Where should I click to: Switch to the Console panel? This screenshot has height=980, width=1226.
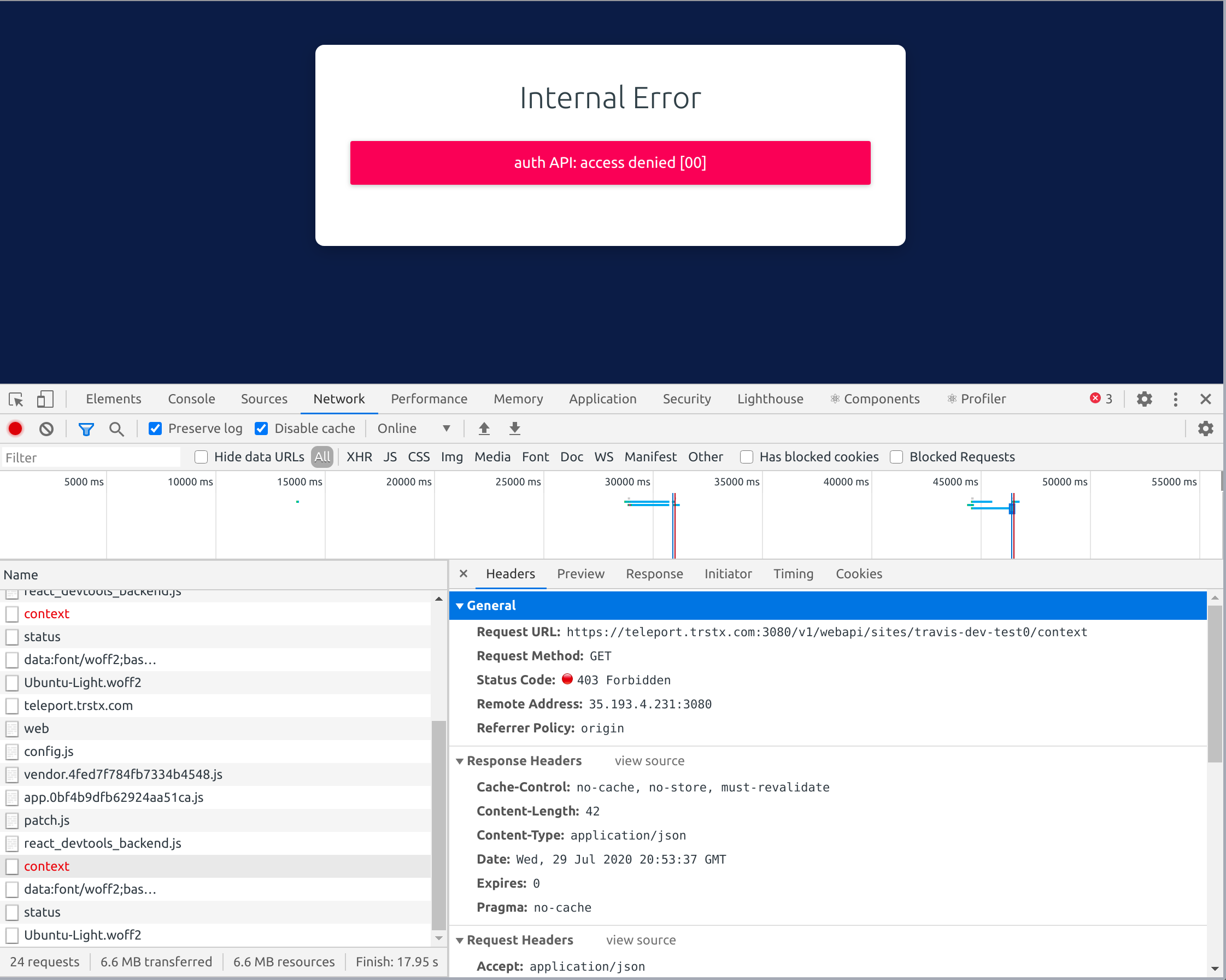(x=191, y=398)
